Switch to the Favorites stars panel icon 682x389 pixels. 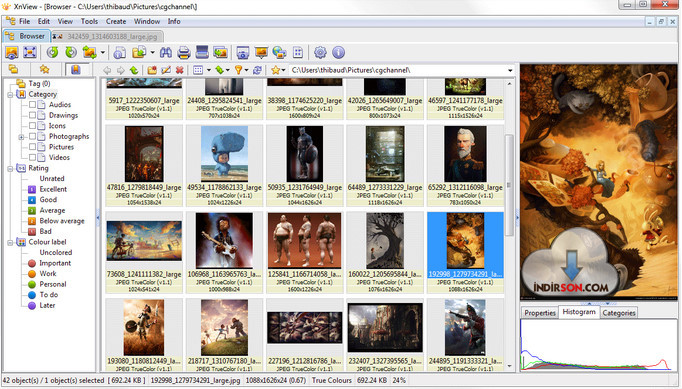[x=44, y=70]
